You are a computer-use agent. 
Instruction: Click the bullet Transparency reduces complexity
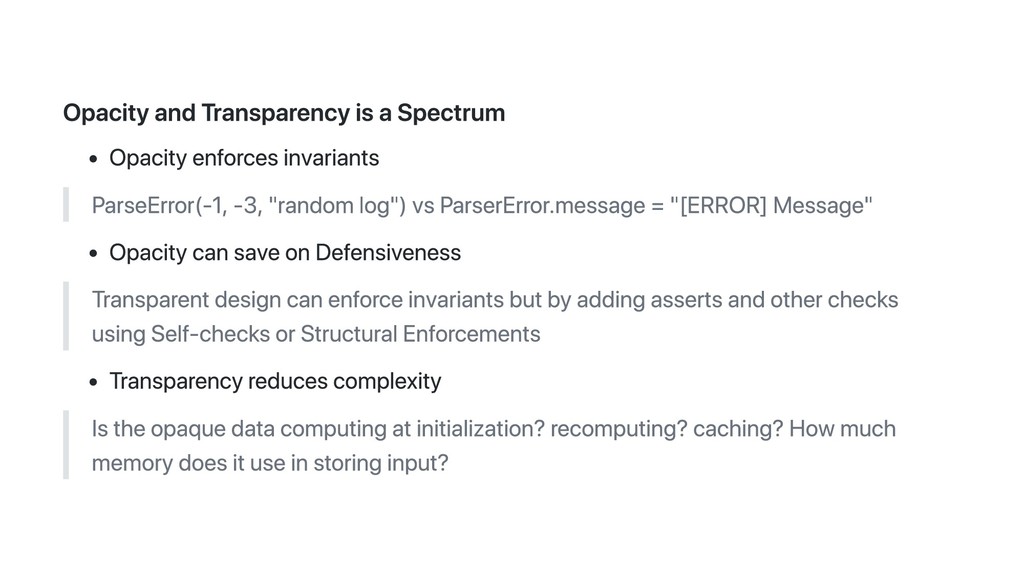coord(276,381)
